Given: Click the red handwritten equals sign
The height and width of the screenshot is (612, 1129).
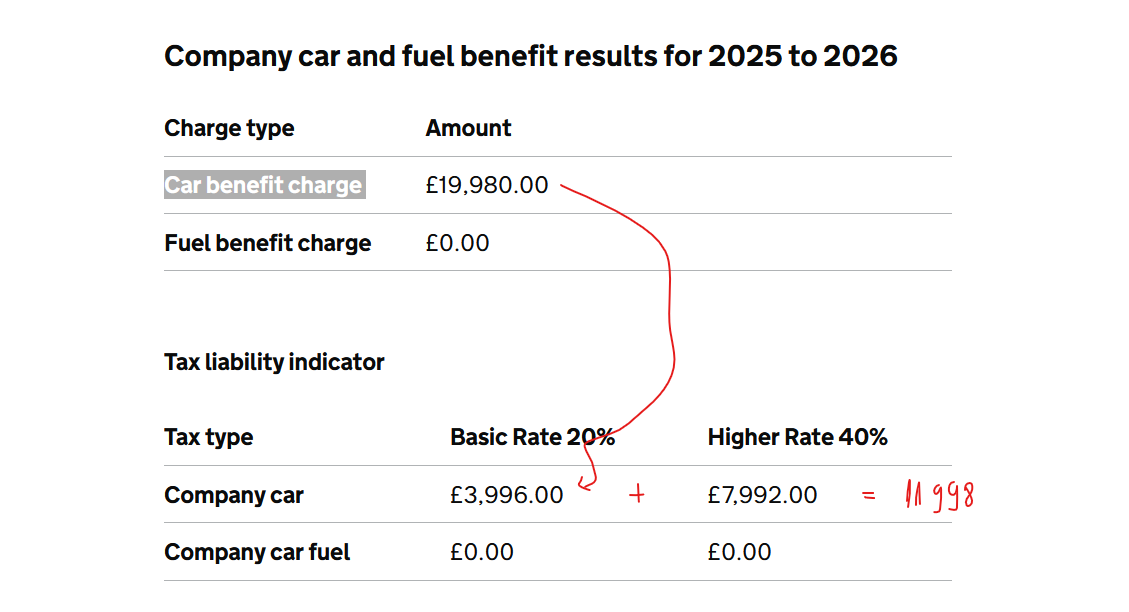Looking at the screenshot, I should click(869, 495).
